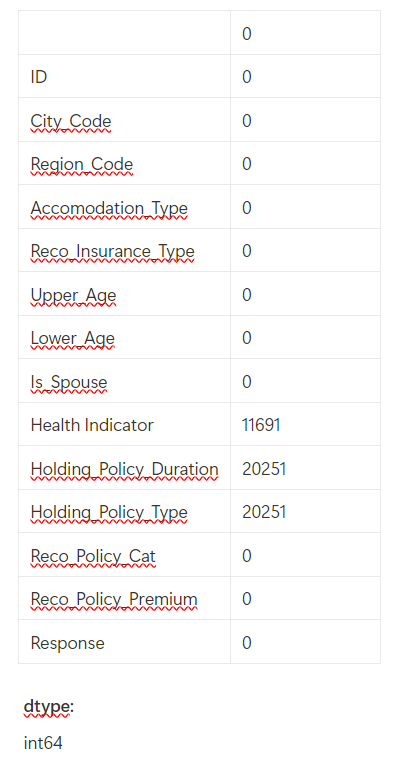Click the Lower_Age label
This screenshot has height=762, width=397.
pos(73,338)
